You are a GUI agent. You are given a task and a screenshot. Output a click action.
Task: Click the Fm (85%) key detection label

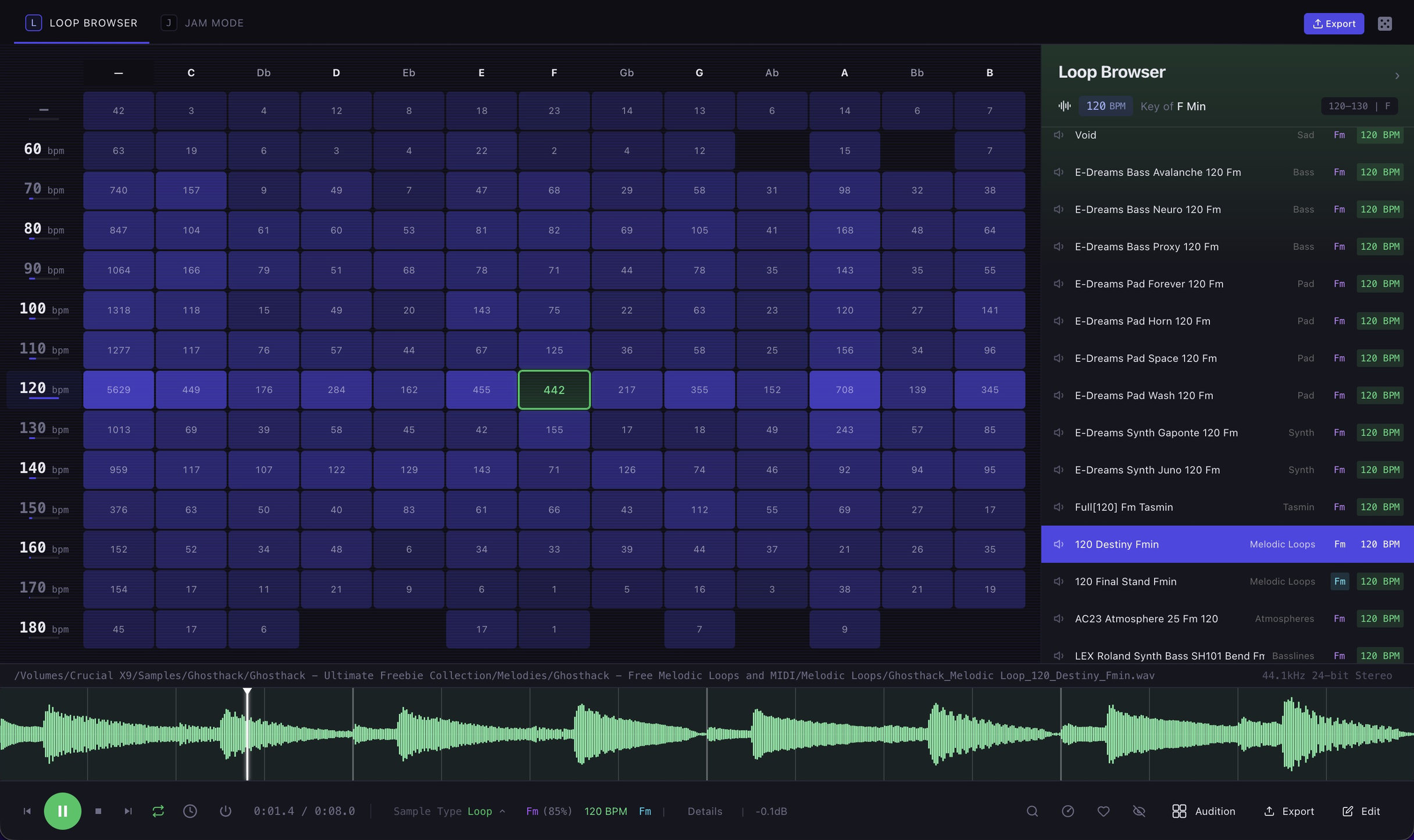tap(549, 811)
